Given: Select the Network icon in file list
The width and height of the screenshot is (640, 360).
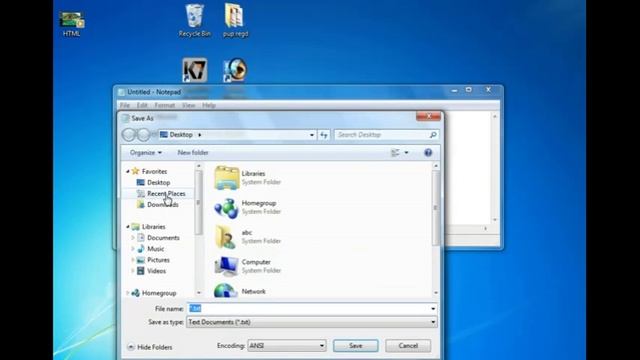Looking at the screenshot, I should click(x=226, y=291).
